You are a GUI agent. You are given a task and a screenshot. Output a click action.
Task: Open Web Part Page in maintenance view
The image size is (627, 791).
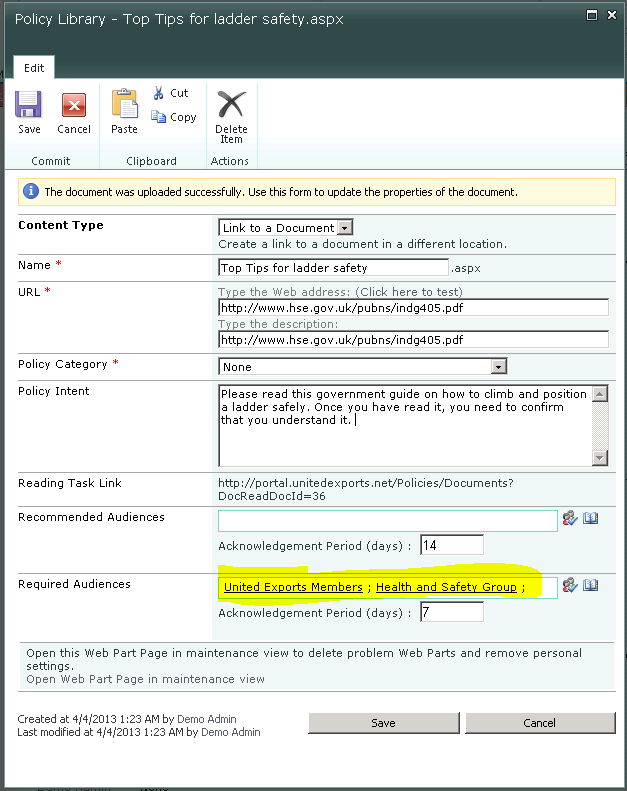pos(145,679)
